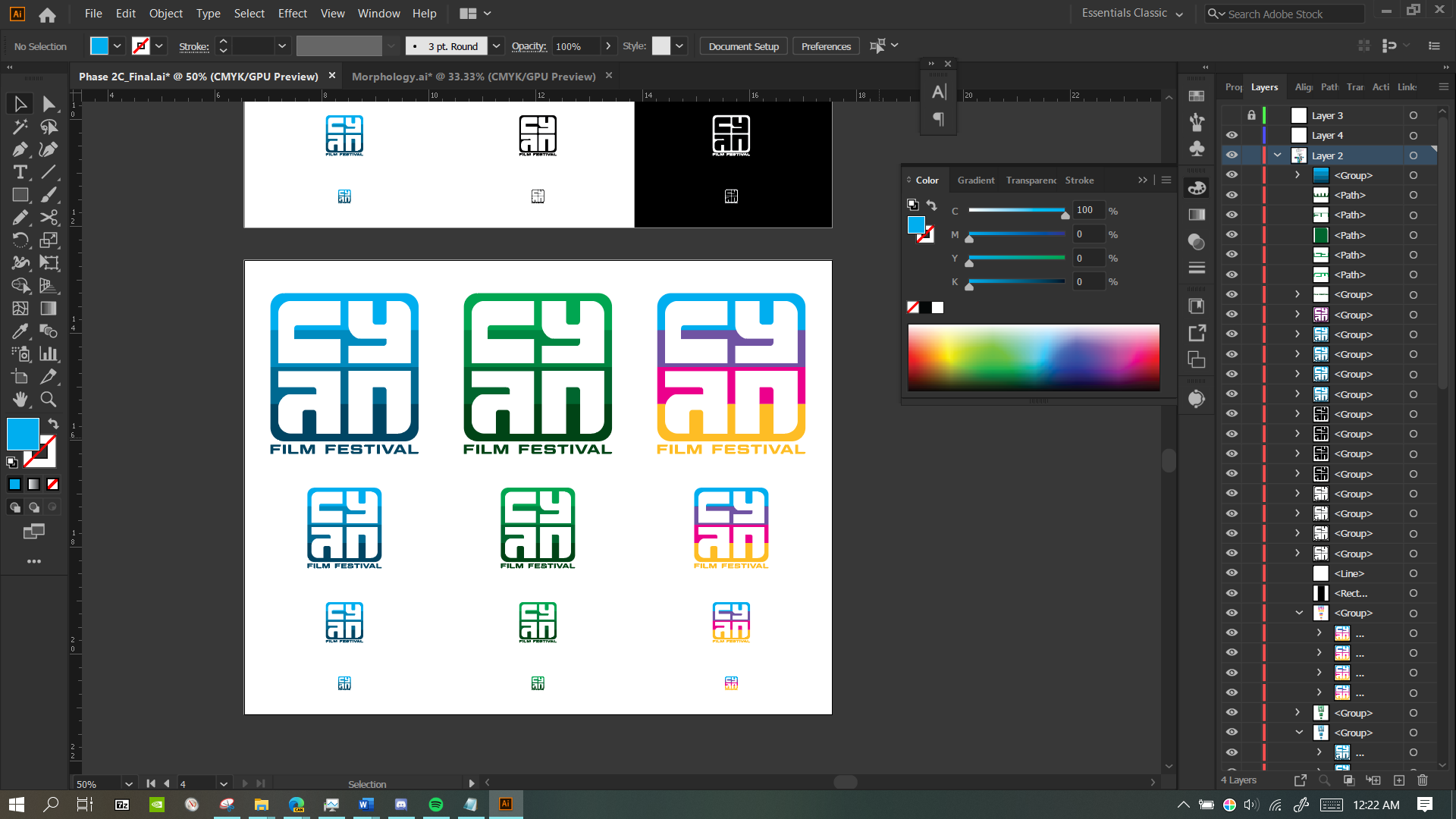Image resolution: width=1456 pixels, height=819 pixels.
Task: Toggle visibility of the Line sublayer
Action: tap(1232, 573)
